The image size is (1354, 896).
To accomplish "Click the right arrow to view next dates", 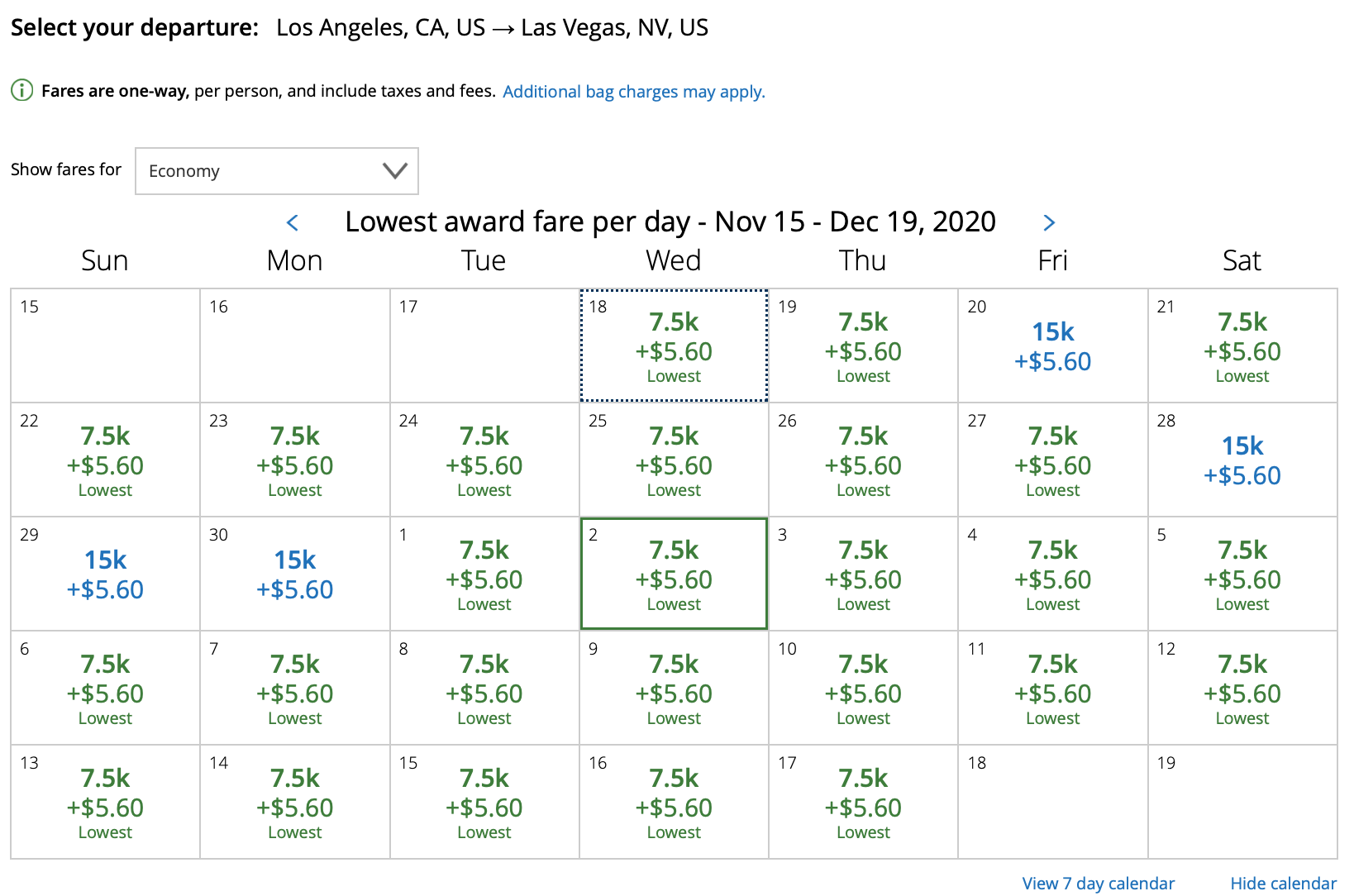I will [1049, 222].
